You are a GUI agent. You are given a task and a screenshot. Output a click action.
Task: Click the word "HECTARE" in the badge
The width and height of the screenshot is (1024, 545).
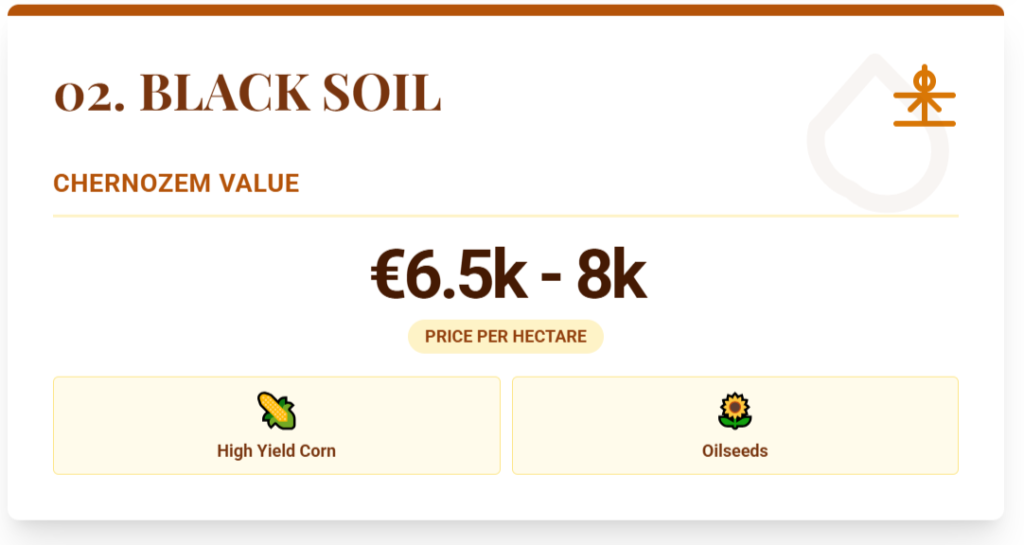(x=551, y=336)
